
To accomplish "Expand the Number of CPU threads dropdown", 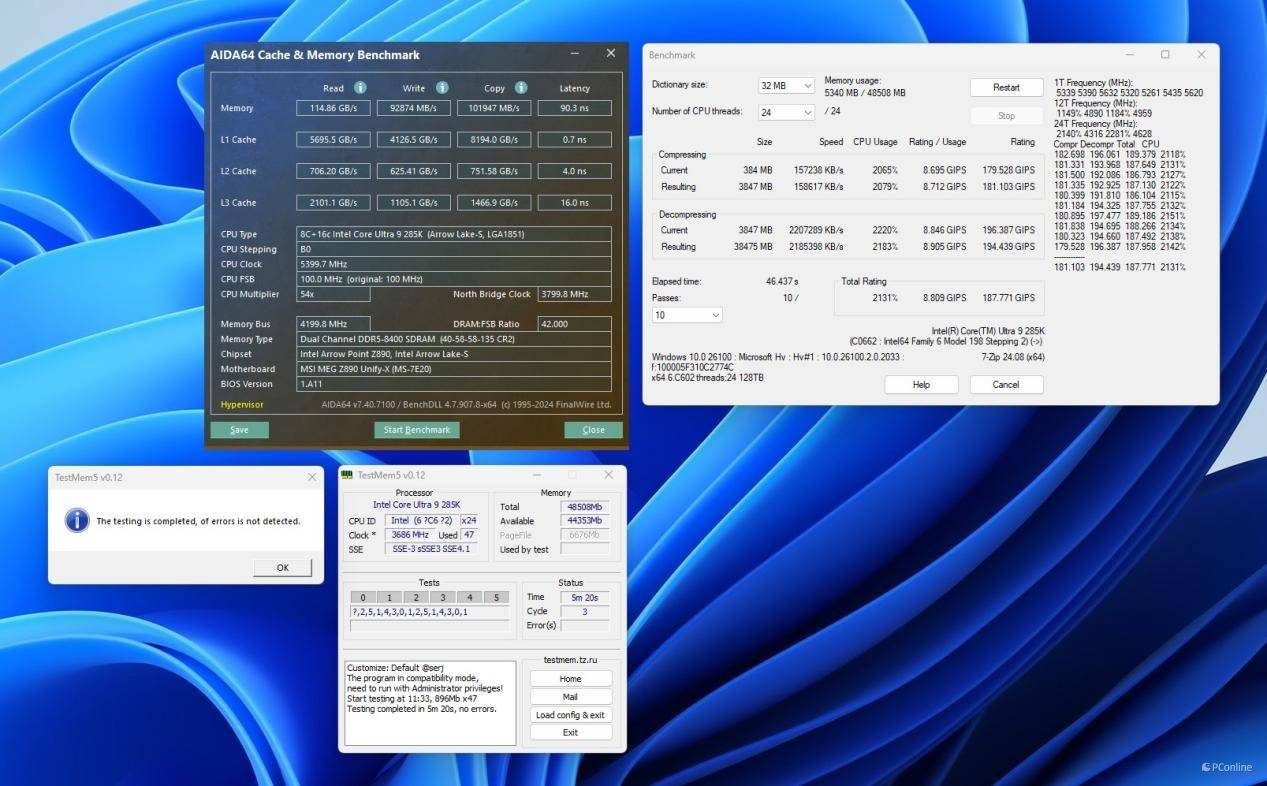I will (x=786, y=112).
